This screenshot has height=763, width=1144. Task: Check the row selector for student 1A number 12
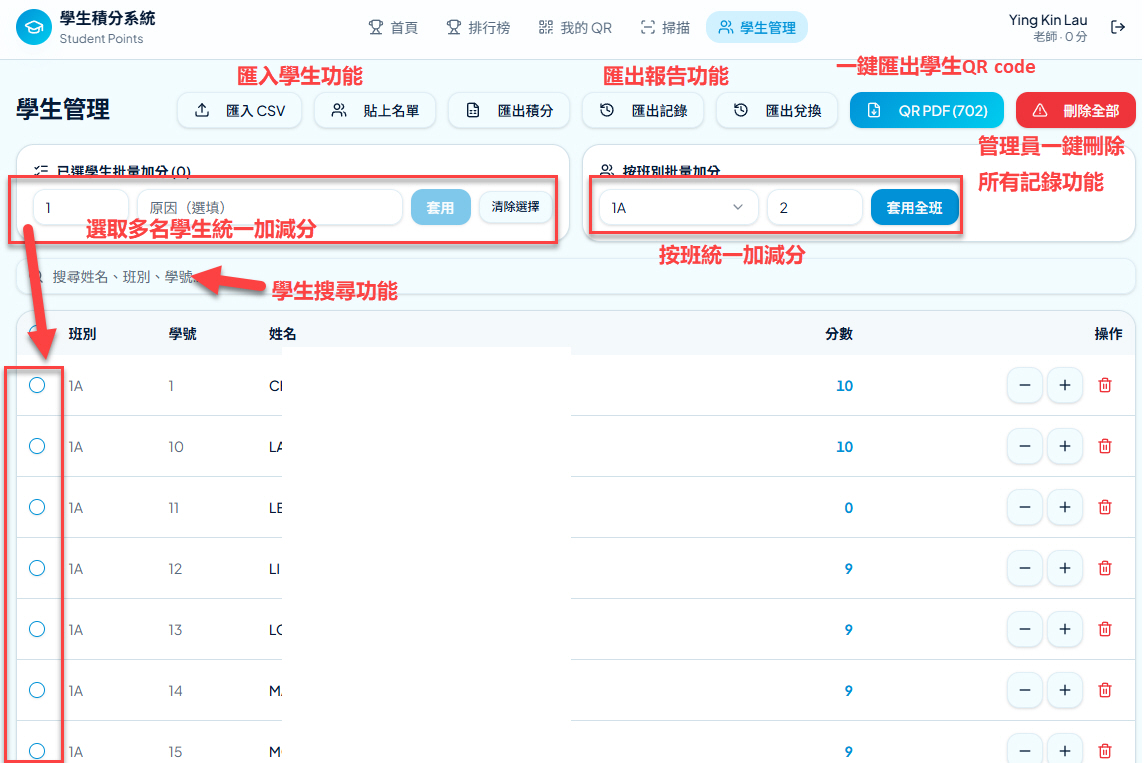pyautogui.click(x=37, y=568)
